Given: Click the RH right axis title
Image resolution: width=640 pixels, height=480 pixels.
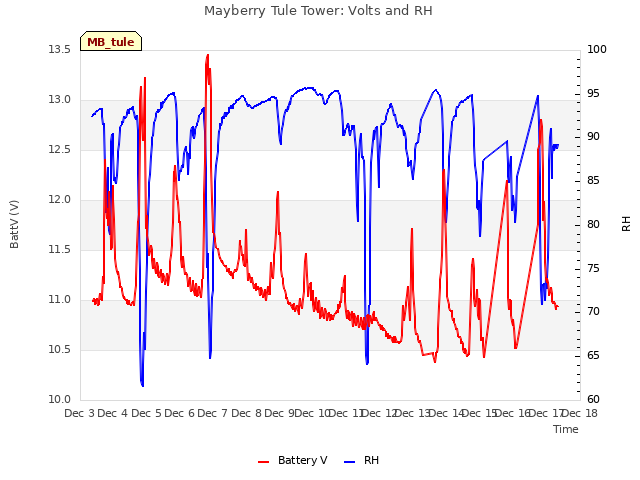Looking at the screenshot, I should tap(626, 224).
